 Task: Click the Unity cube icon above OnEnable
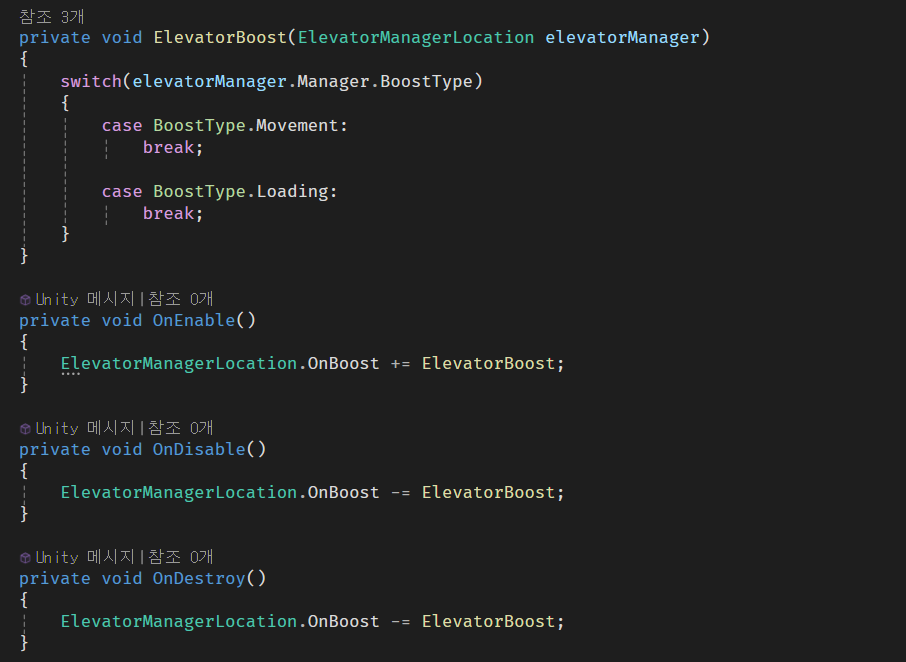click(25, 299)
